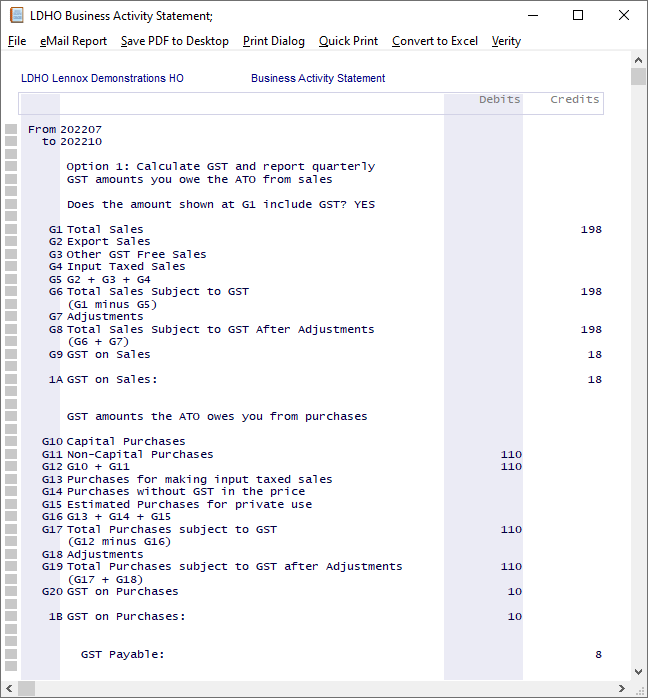Click vertical scrollbar up arrow

tap(638, 60)
